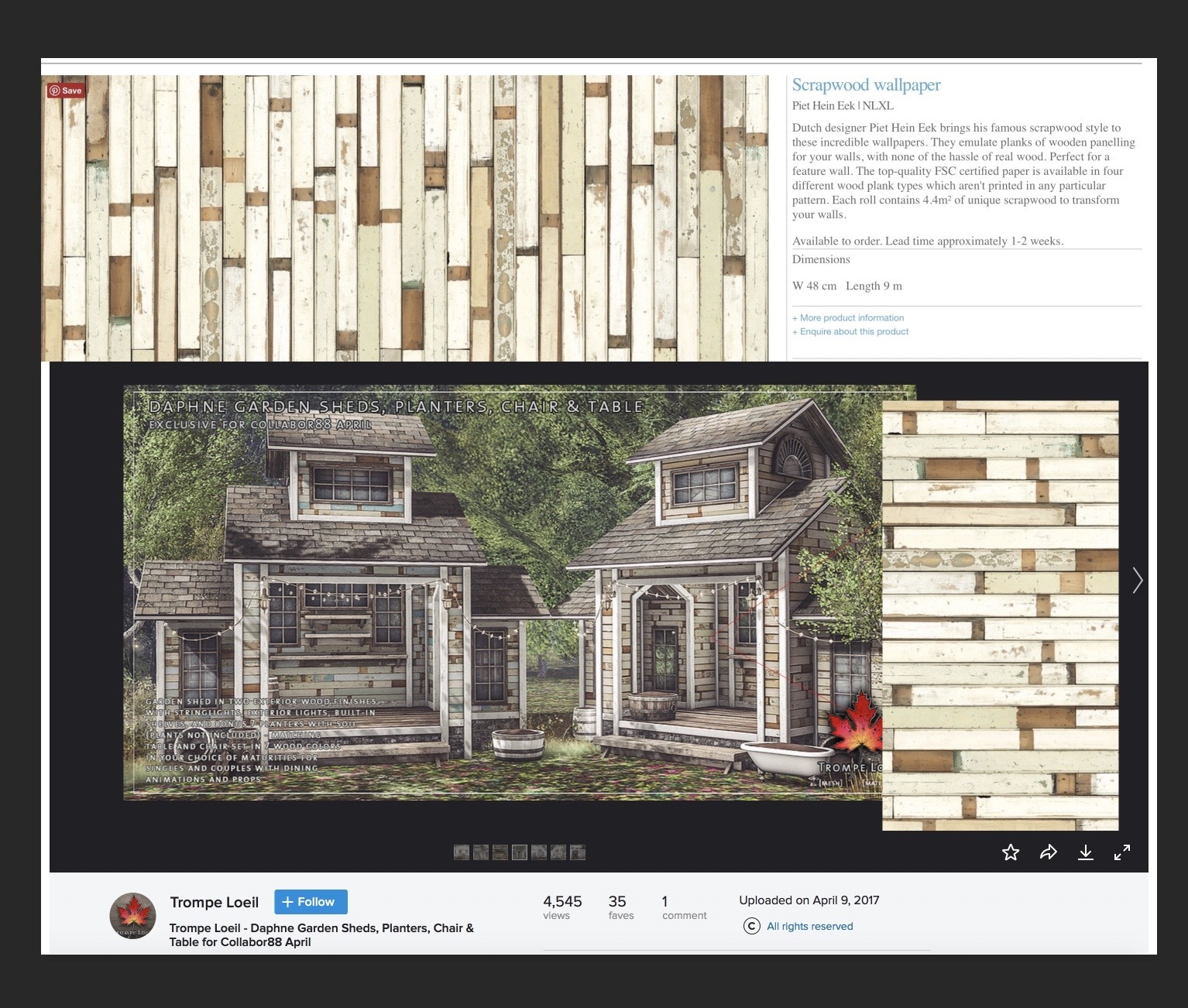Click the Daphne Garden Sheds main photo

pyautogui.click(x=503, y=592)
